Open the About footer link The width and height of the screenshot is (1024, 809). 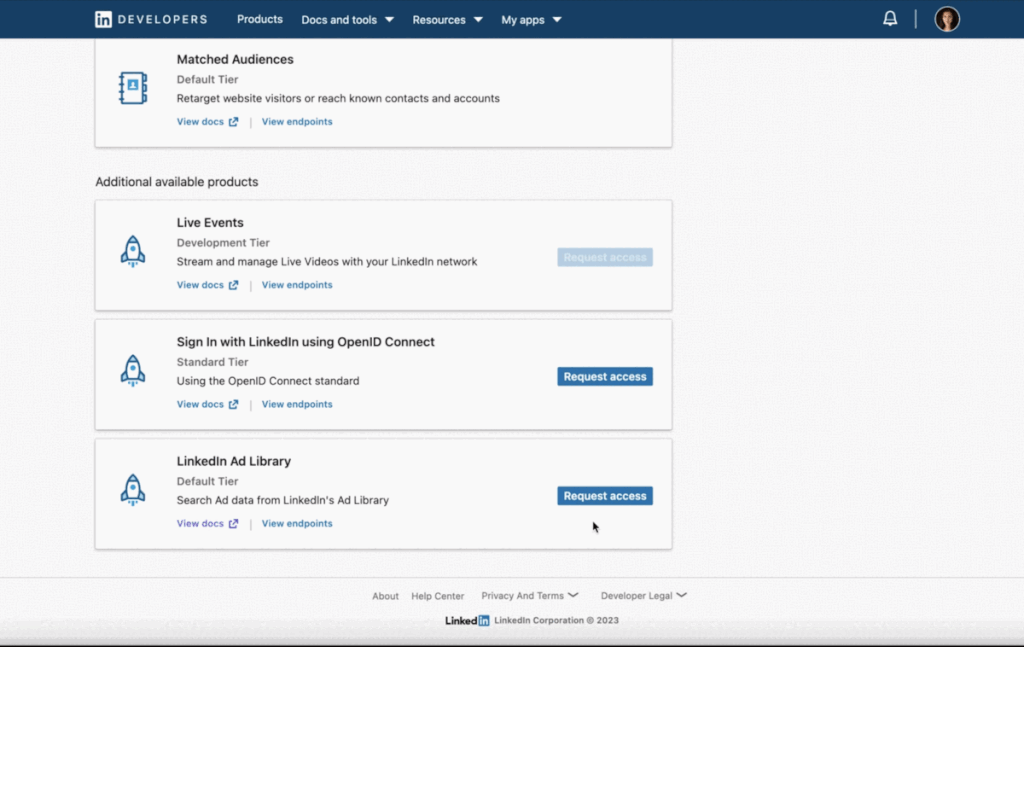pyautogui.click(x=385, y=596)
